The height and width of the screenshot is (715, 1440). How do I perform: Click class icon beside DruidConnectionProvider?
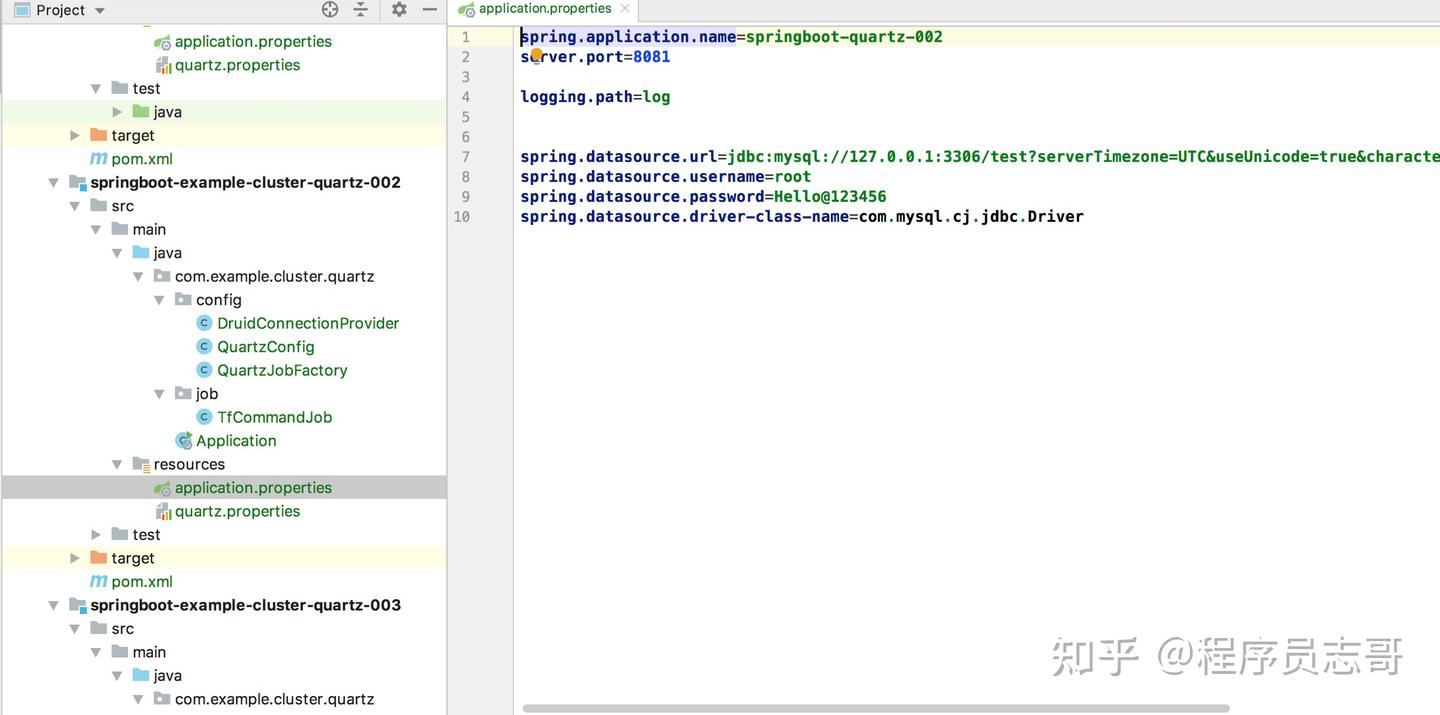[204, 323]
